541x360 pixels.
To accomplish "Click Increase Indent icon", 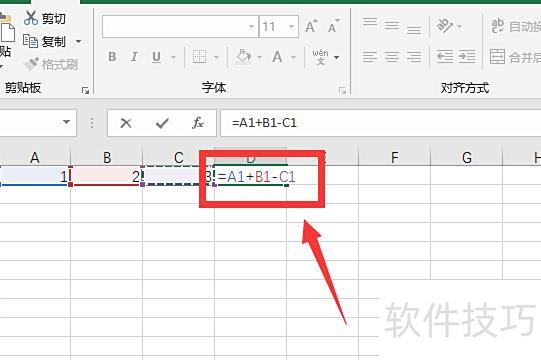I will (x=467, y=57).
